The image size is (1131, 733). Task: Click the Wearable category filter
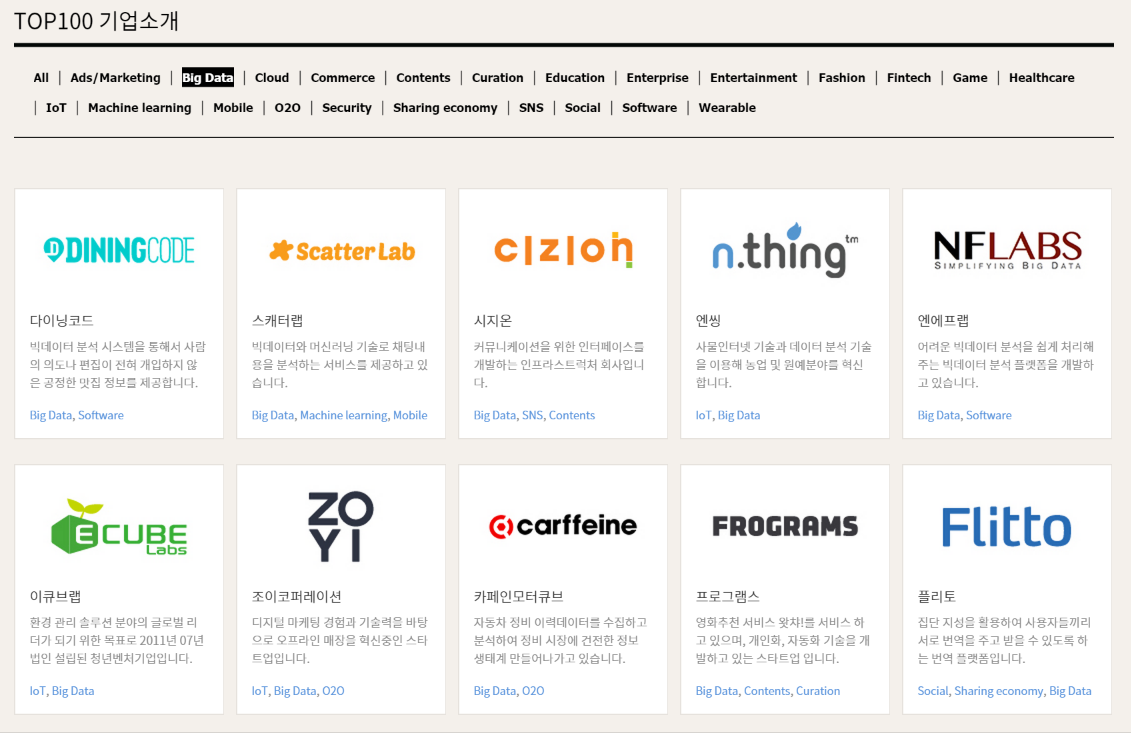pyautogui.click(x=727, y=108)
